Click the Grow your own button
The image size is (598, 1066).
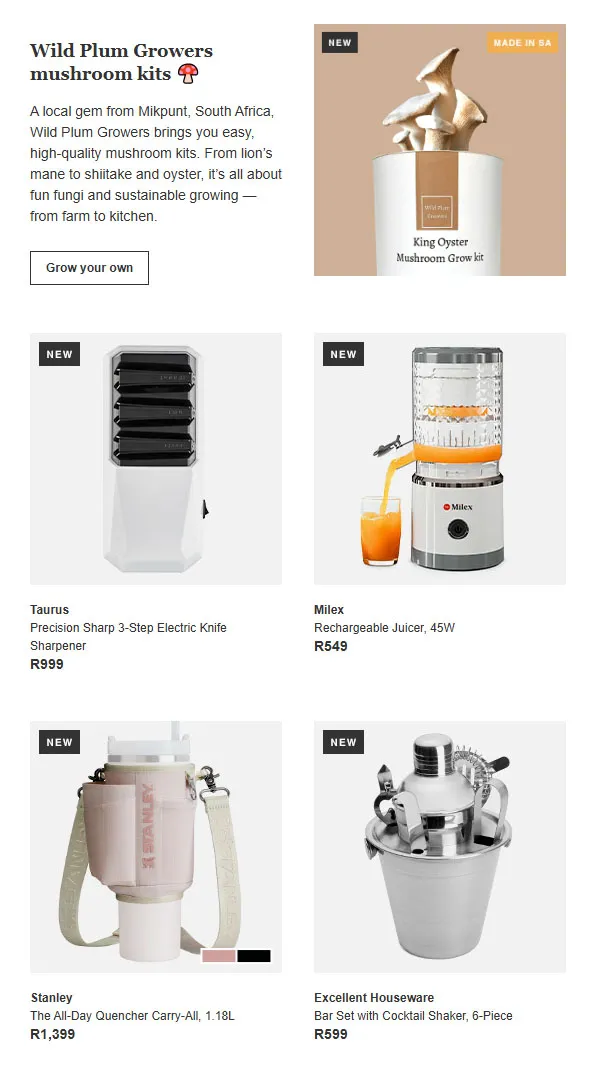click(x=89, y=268)
